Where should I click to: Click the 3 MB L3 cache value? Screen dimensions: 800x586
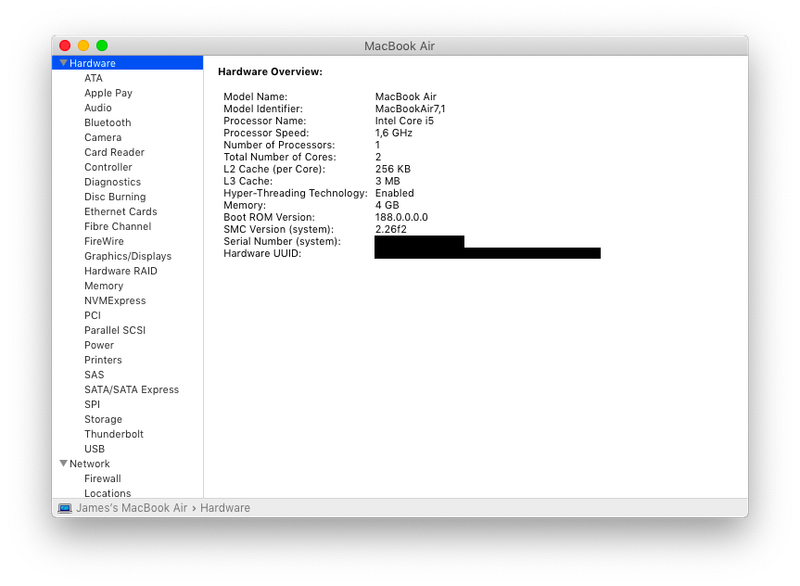tap(387, 181)
